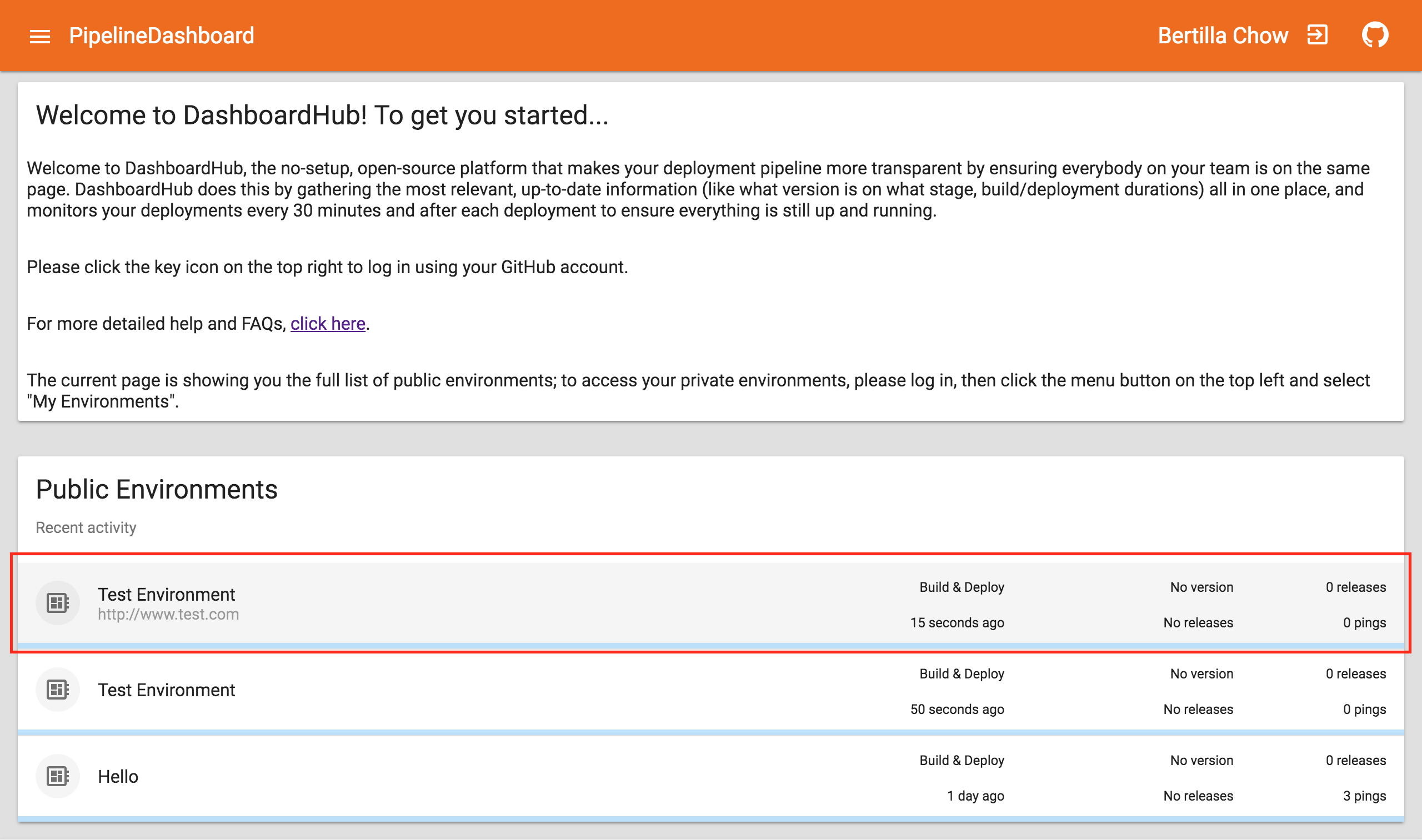Screen dimensions: 1422x840
Task: Open the Test Environment with test.com URL
Action: click(167, 595)
